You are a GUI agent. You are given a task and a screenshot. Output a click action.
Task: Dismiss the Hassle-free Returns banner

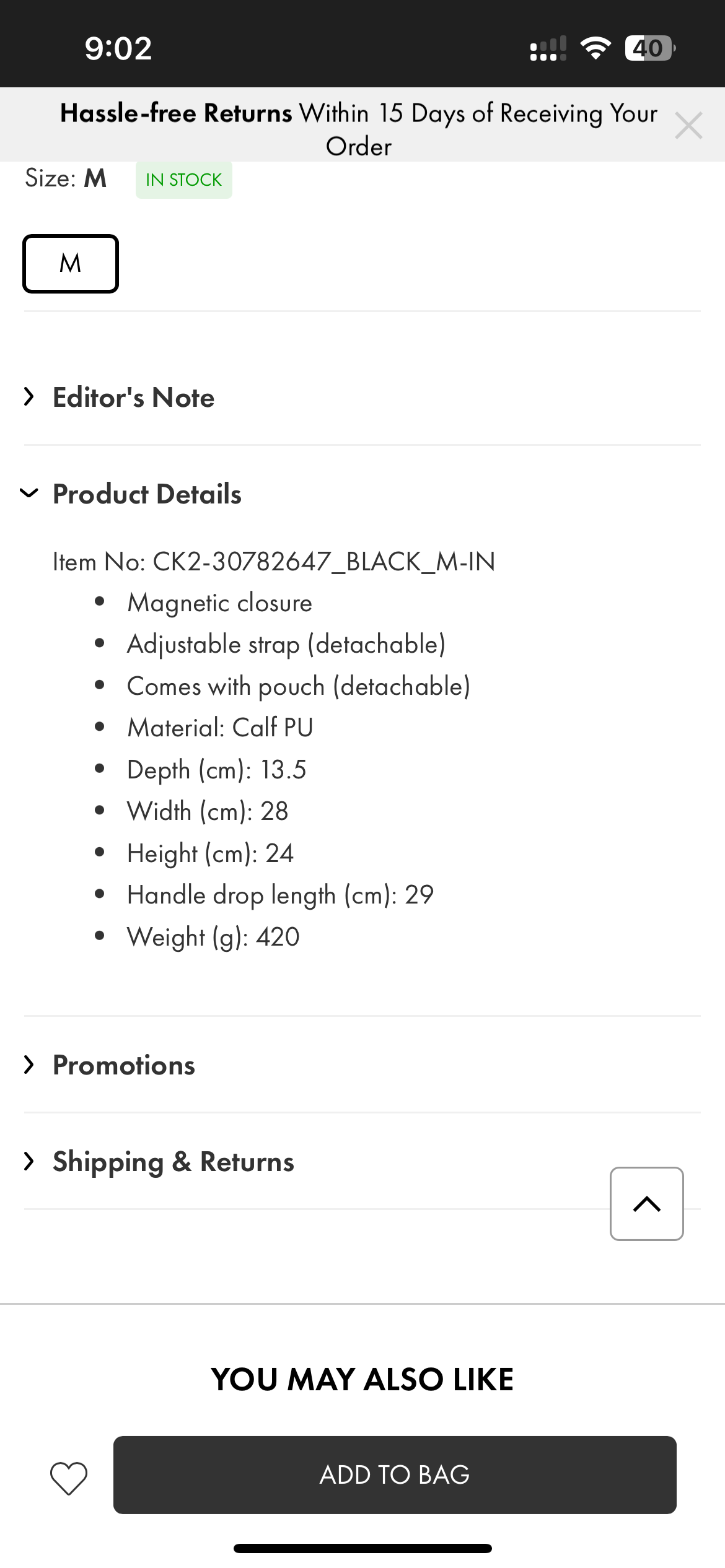[x=688, y=126]
